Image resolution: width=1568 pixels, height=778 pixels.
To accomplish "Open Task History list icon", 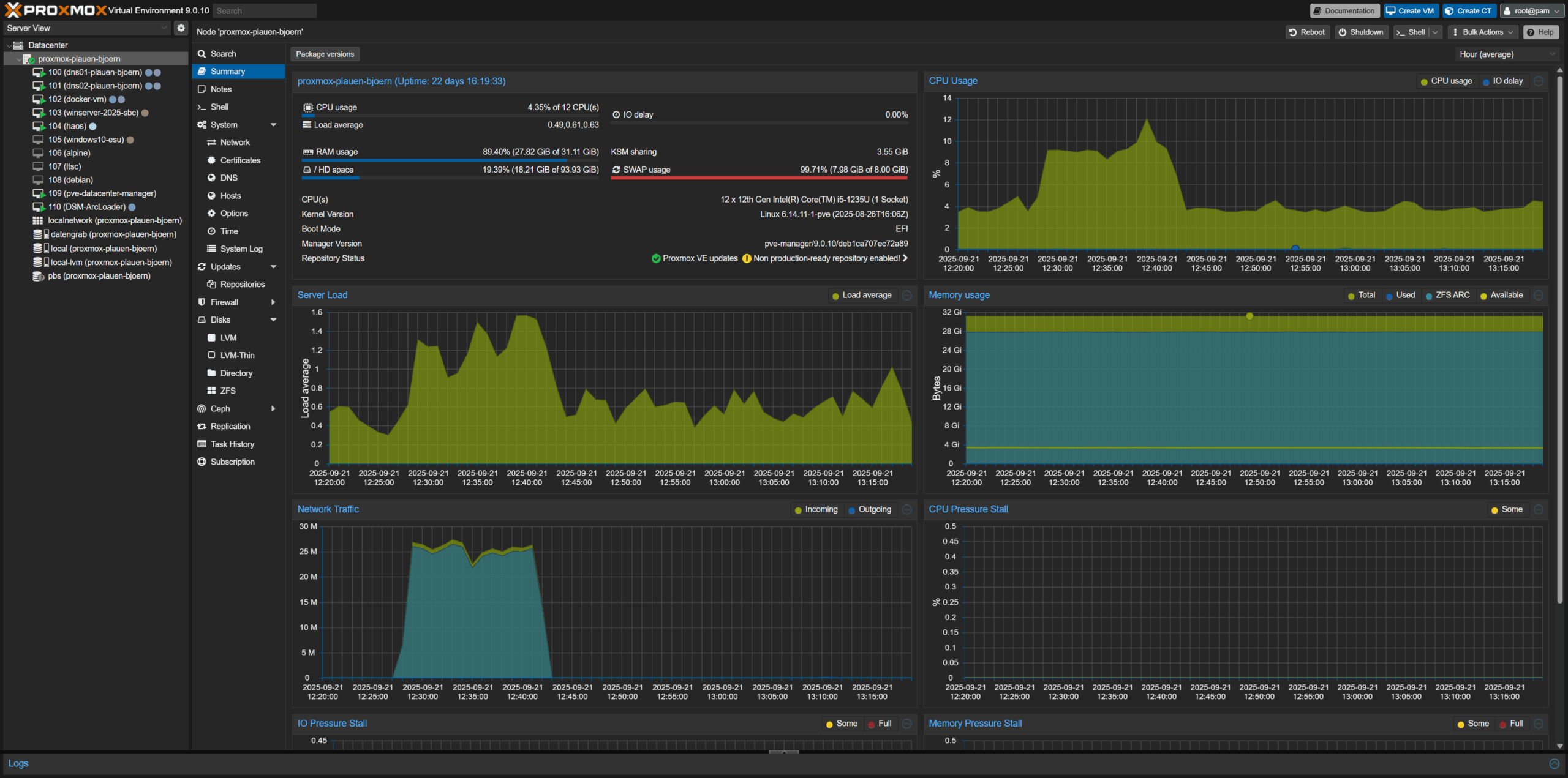I will coord(202,444).
